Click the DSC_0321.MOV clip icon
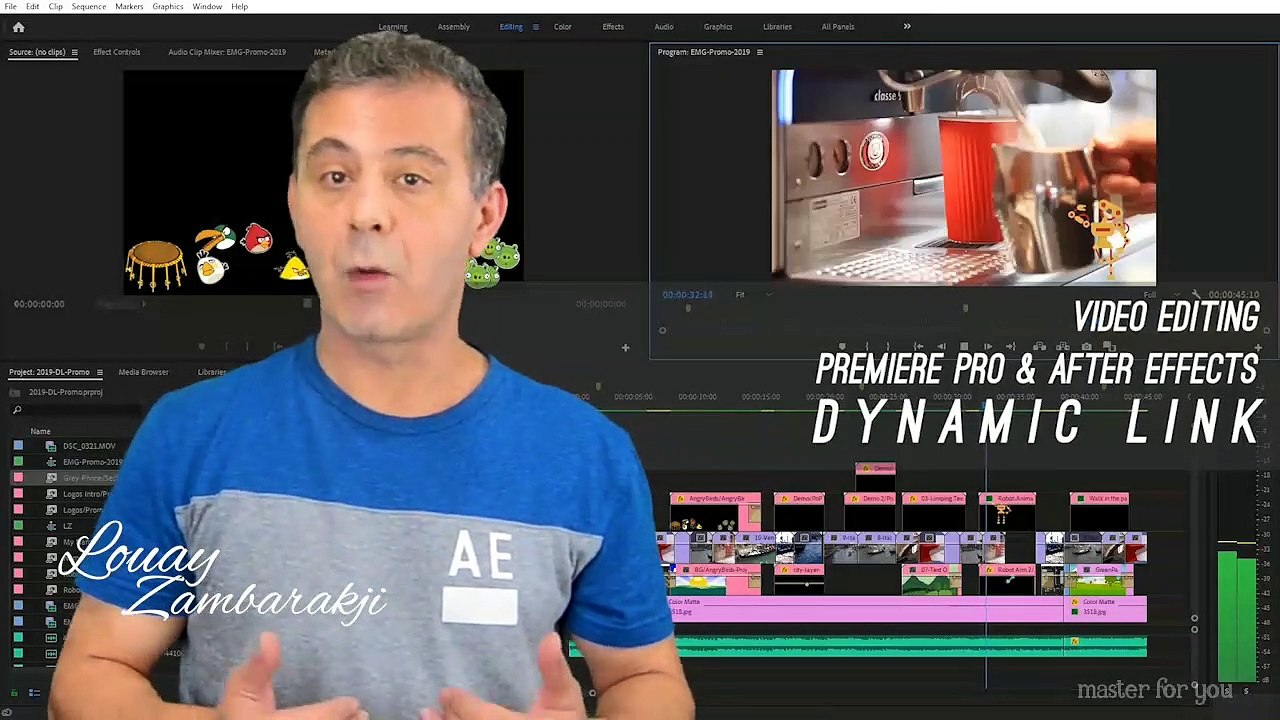Screen dimensions: 1280x720 (x=51, y=446)
